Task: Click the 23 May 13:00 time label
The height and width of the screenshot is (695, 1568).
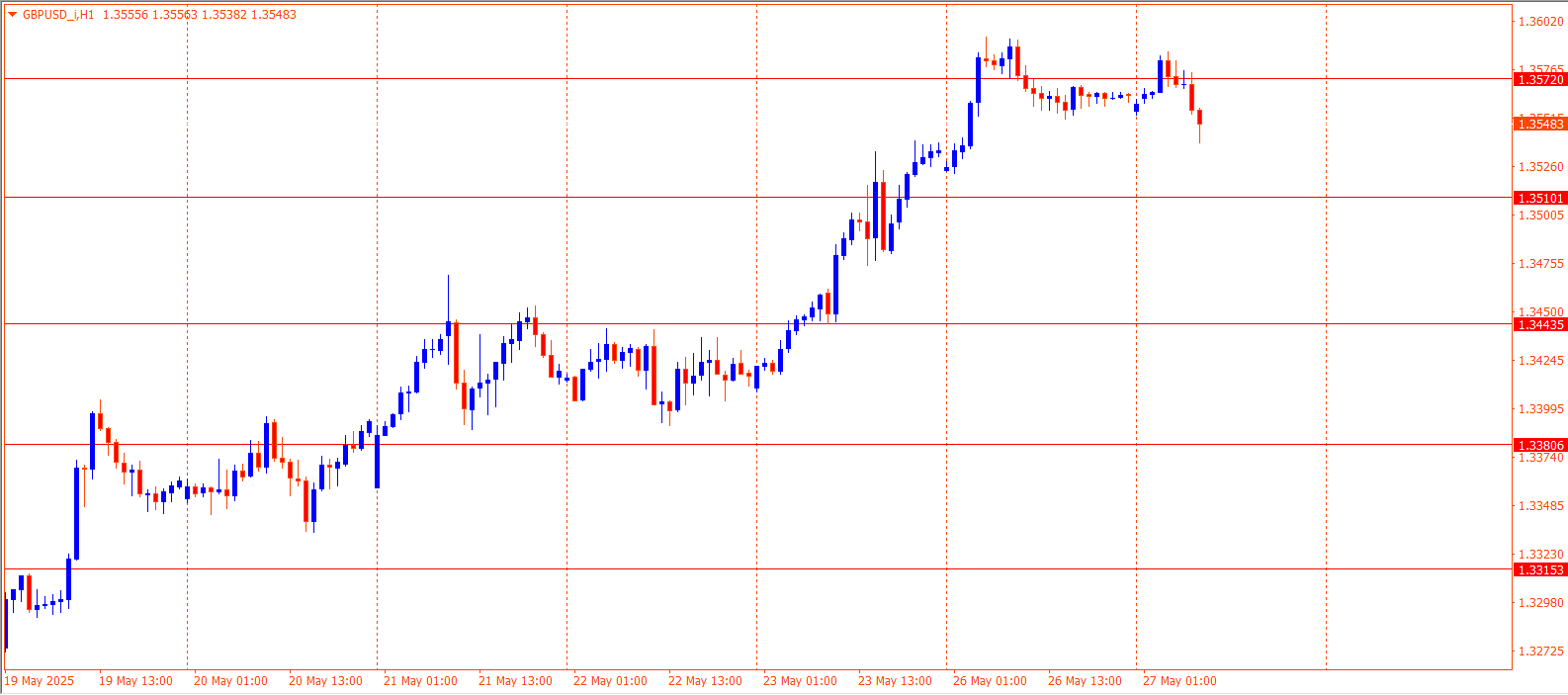Action: coord(895,681)
